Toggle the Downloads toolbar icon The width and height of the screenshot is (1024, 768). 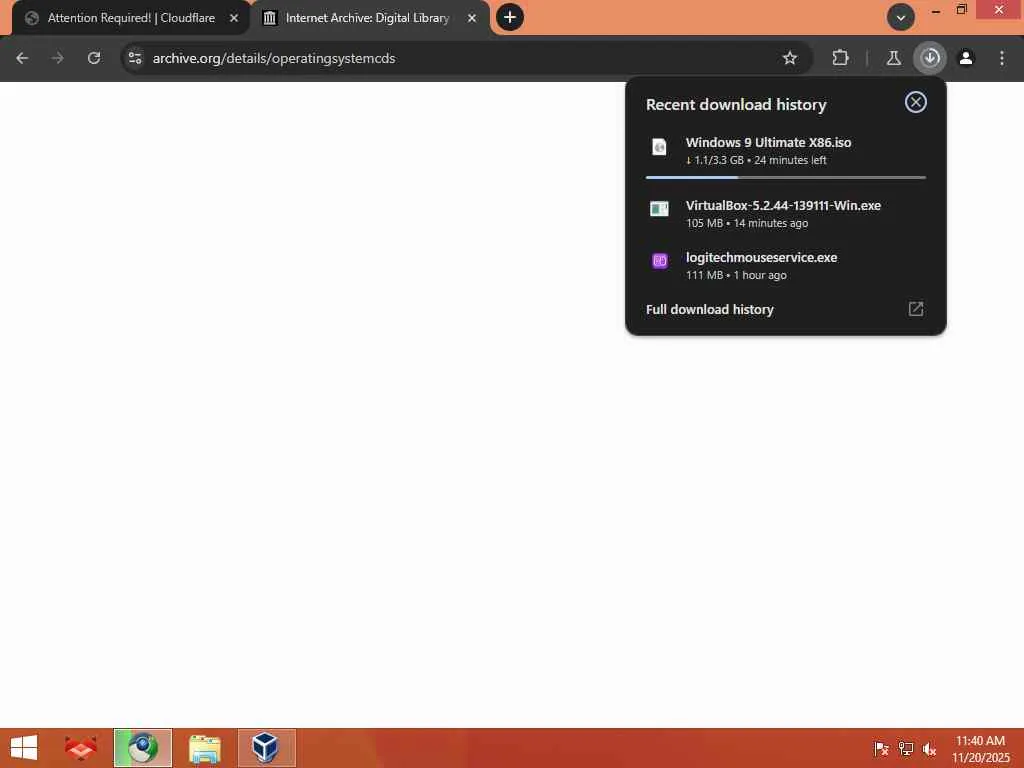click(x=930, y=58)
